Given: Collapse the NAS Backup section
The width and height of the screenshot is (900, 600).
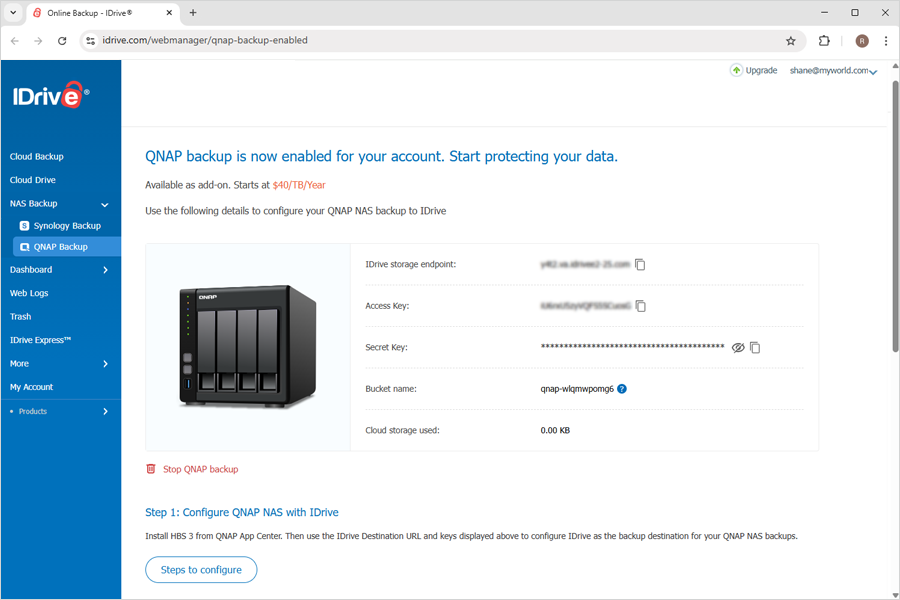Looking at the screenshot, I should (x=105, y=204).
